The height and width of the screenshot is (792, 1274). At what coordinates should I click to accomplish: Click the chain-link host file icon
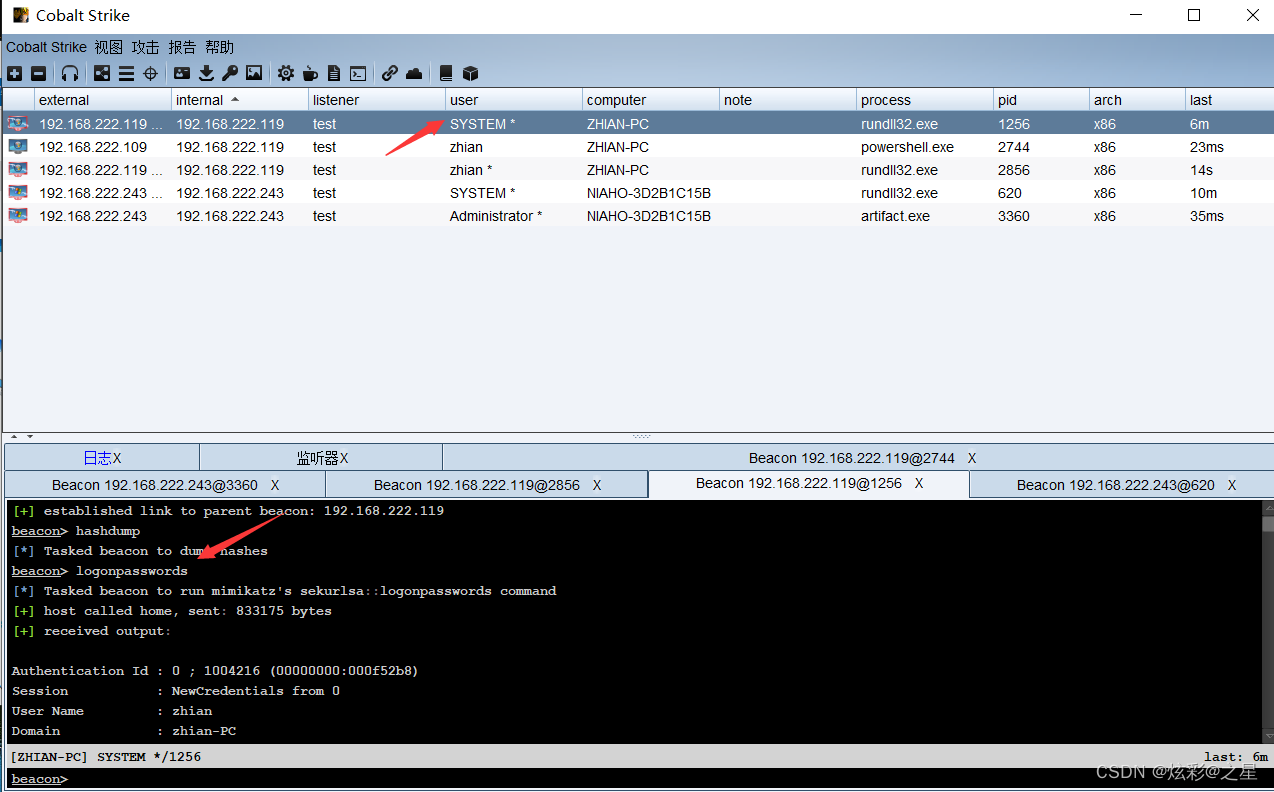point(390,73)
